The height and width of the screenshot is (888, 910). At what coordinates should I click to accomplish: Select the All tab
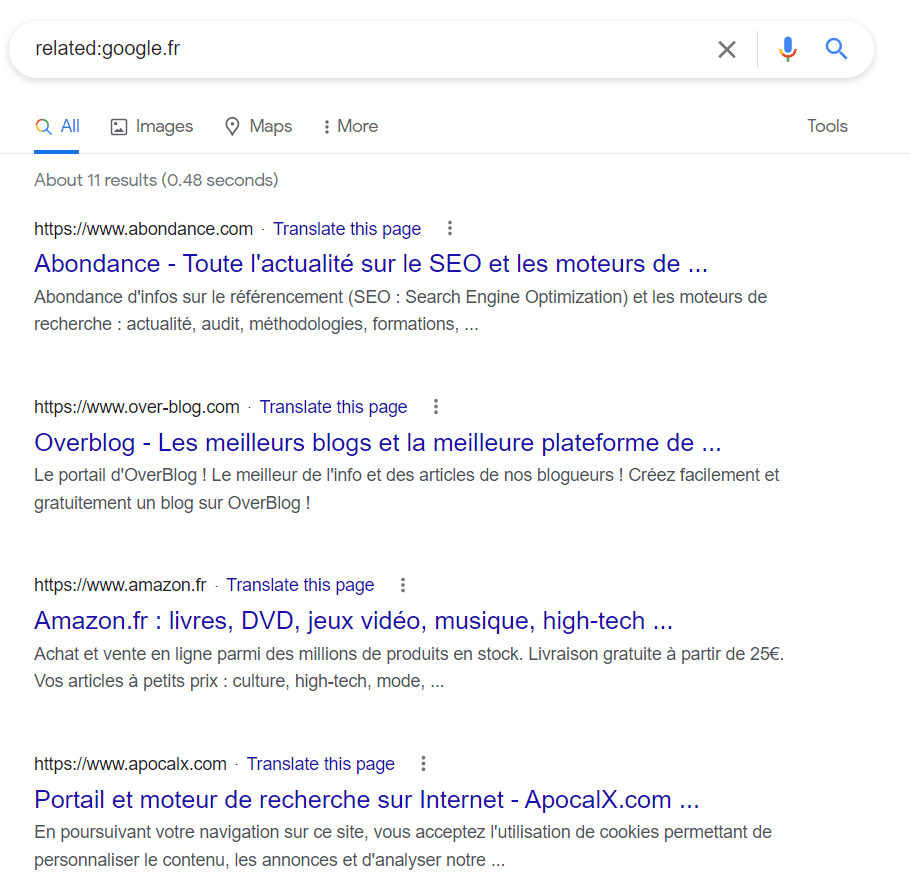coord(57,126)
